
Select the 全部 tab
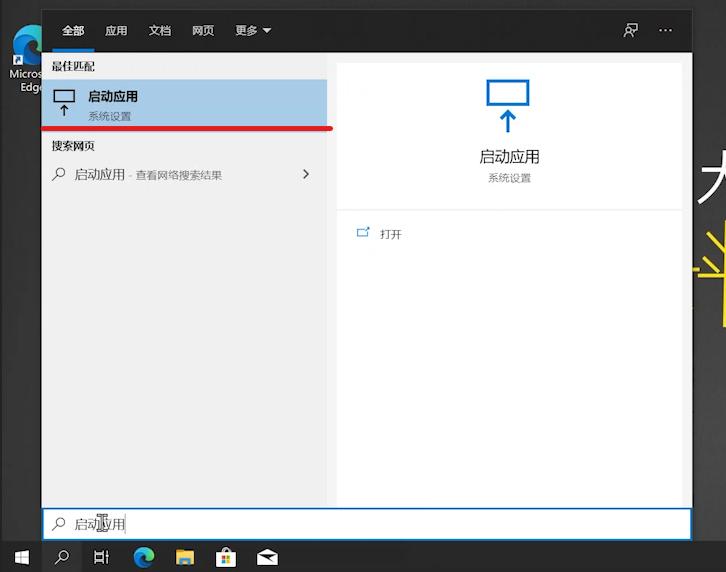coord(73,31)
